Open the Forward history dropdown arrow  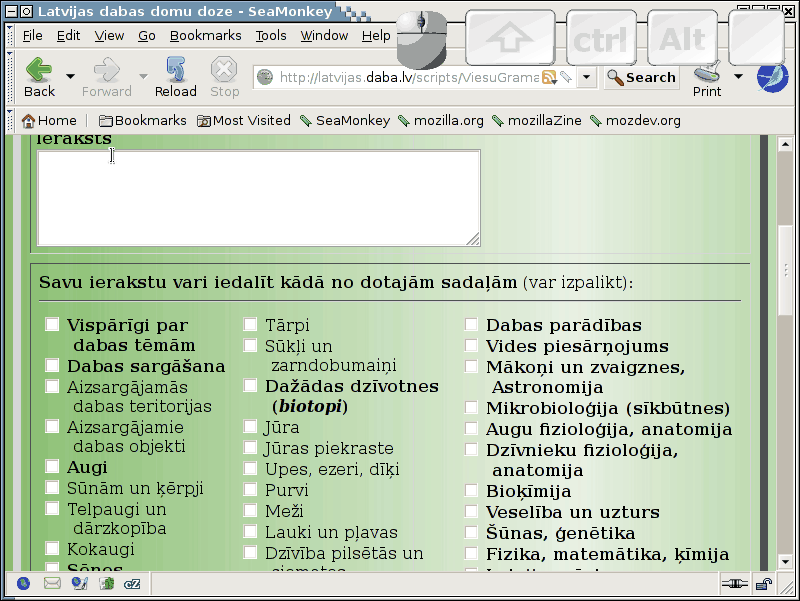tap(143, 77)
